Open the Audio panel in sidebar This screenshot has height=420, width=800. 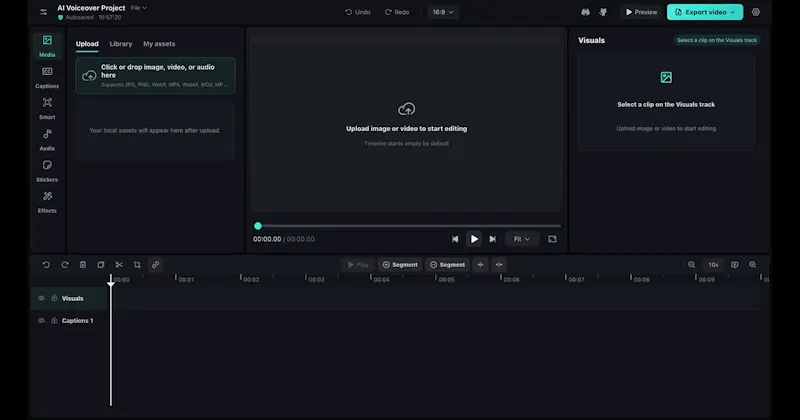coord(47,140)
